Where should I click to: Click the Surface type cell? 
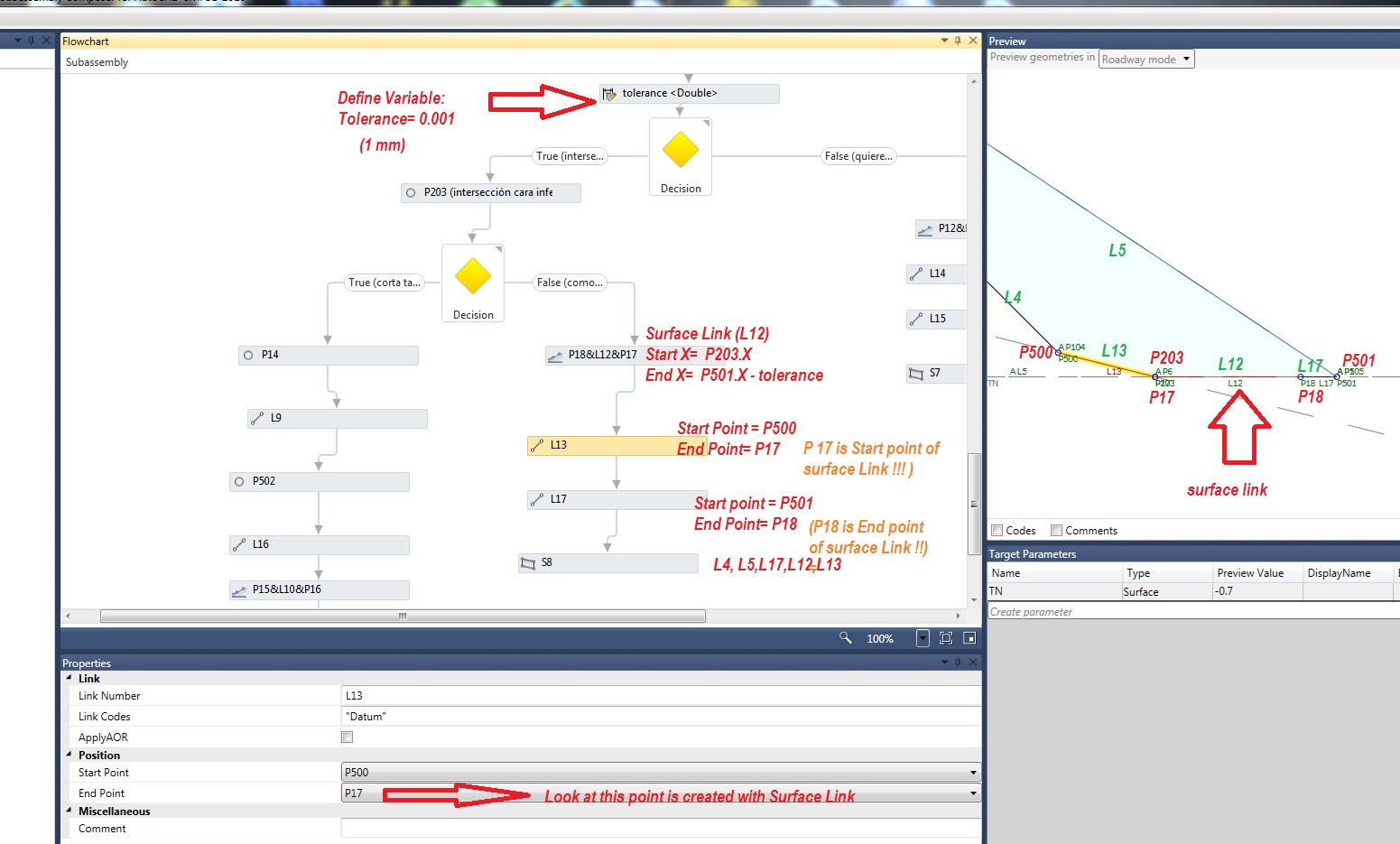point(1167,592)
